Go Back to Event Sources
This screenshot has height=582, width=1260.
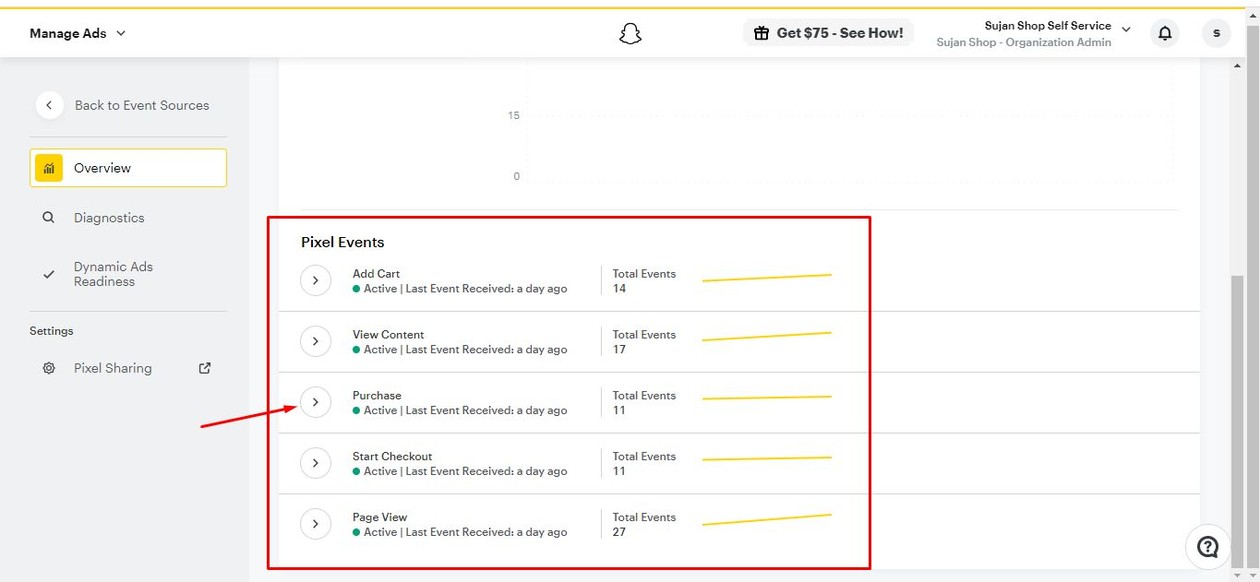(x=141, y=104)
